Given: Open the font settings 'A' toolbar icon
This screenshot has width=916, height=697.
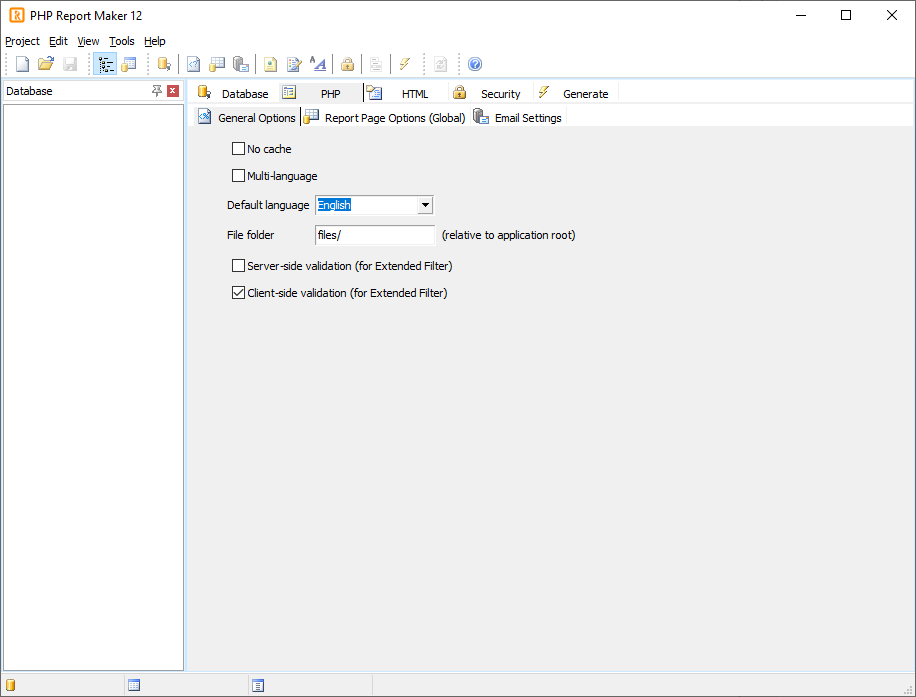Looking at the screenshot, I should click(x=318, y=64).
